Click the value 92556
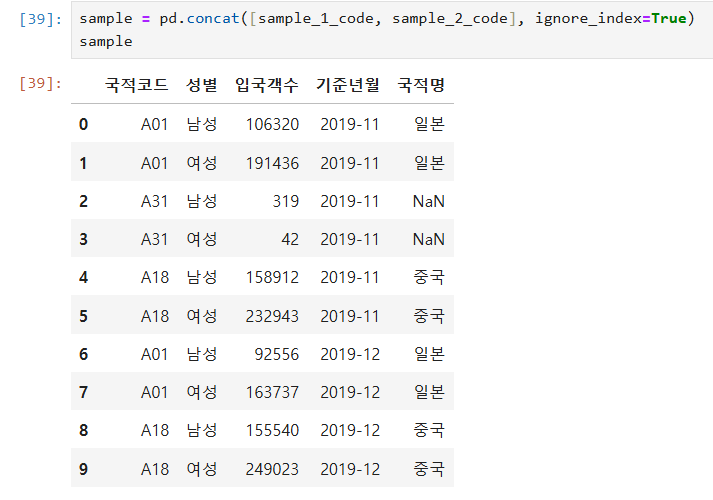 [276, 354]
